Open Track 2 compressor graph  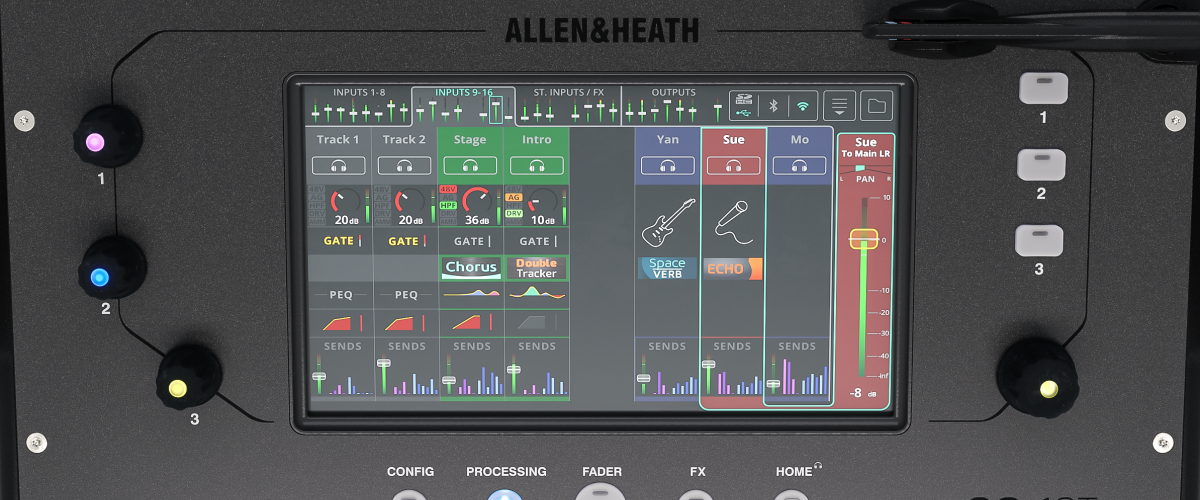point(404,322)
